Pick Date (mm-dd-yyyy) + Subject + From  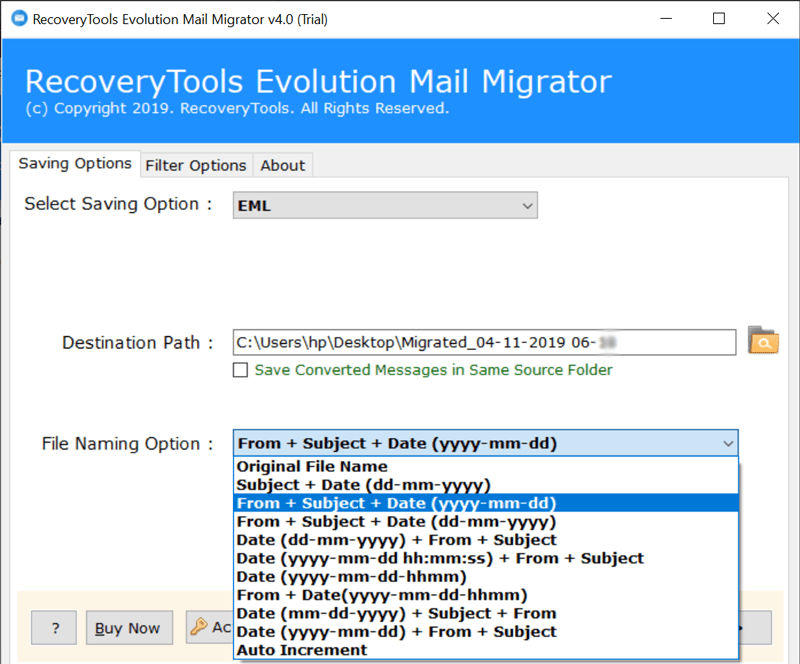click(x=485, y=613)
